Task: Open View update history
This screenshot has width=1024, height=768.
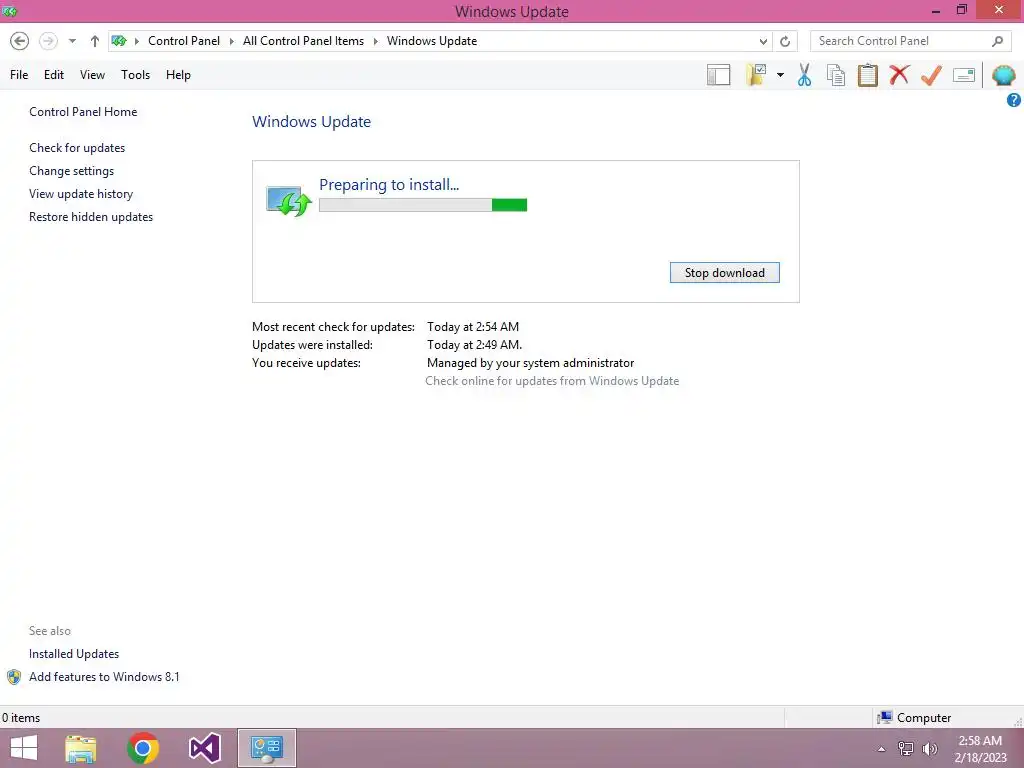Action: pos(81,194)
